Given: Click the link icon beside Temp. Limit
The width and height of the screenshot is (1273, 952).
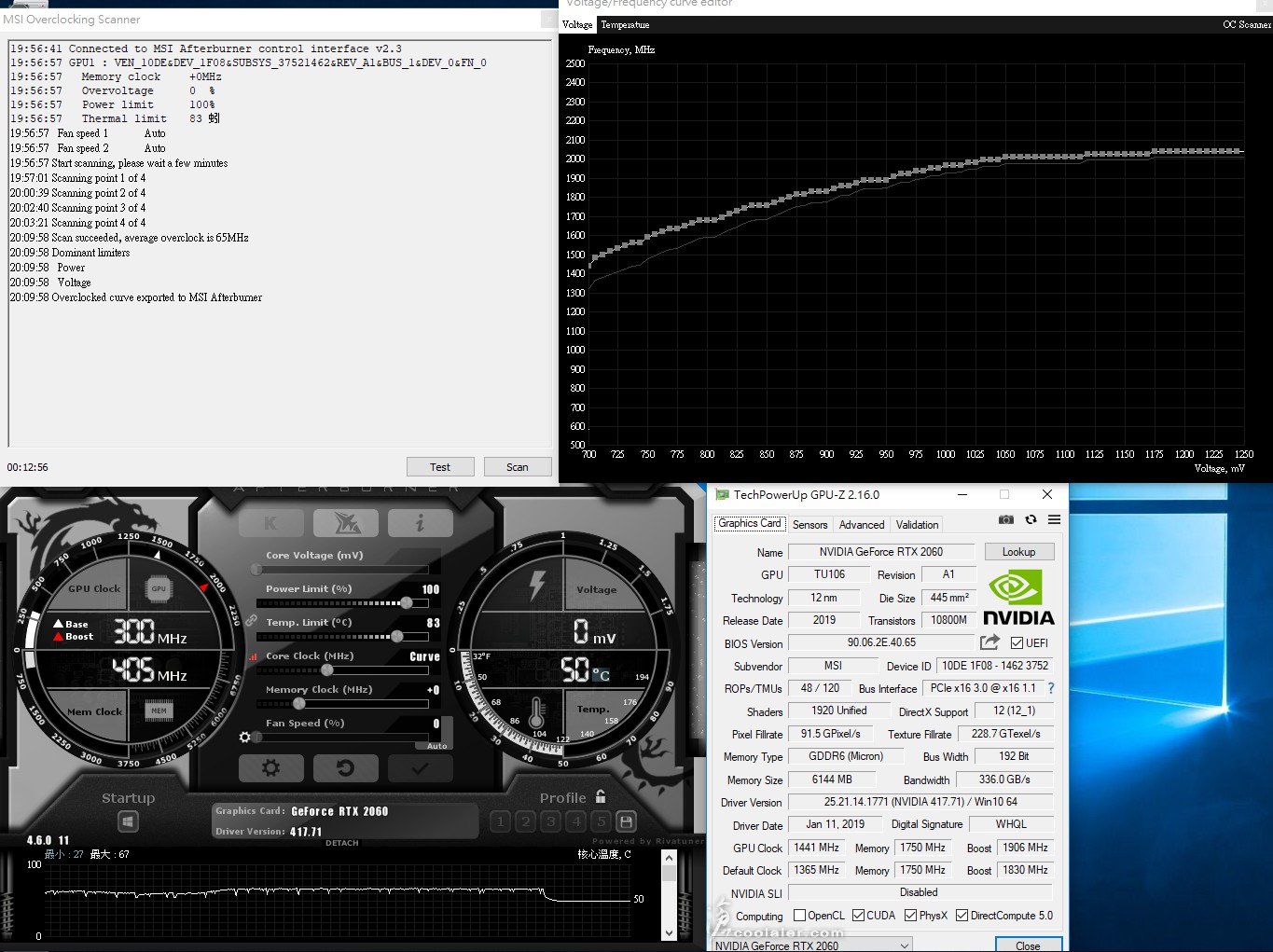Looking at the screenshot, I should tap(251, 620).
